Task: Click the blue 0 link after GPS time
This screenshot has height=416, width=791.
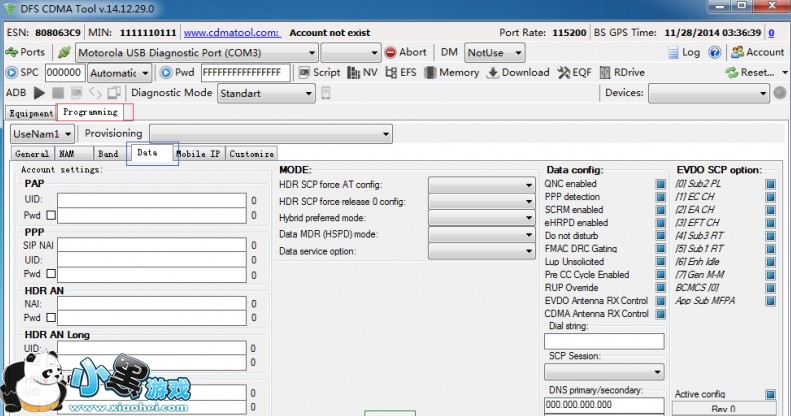Action: 771,33
